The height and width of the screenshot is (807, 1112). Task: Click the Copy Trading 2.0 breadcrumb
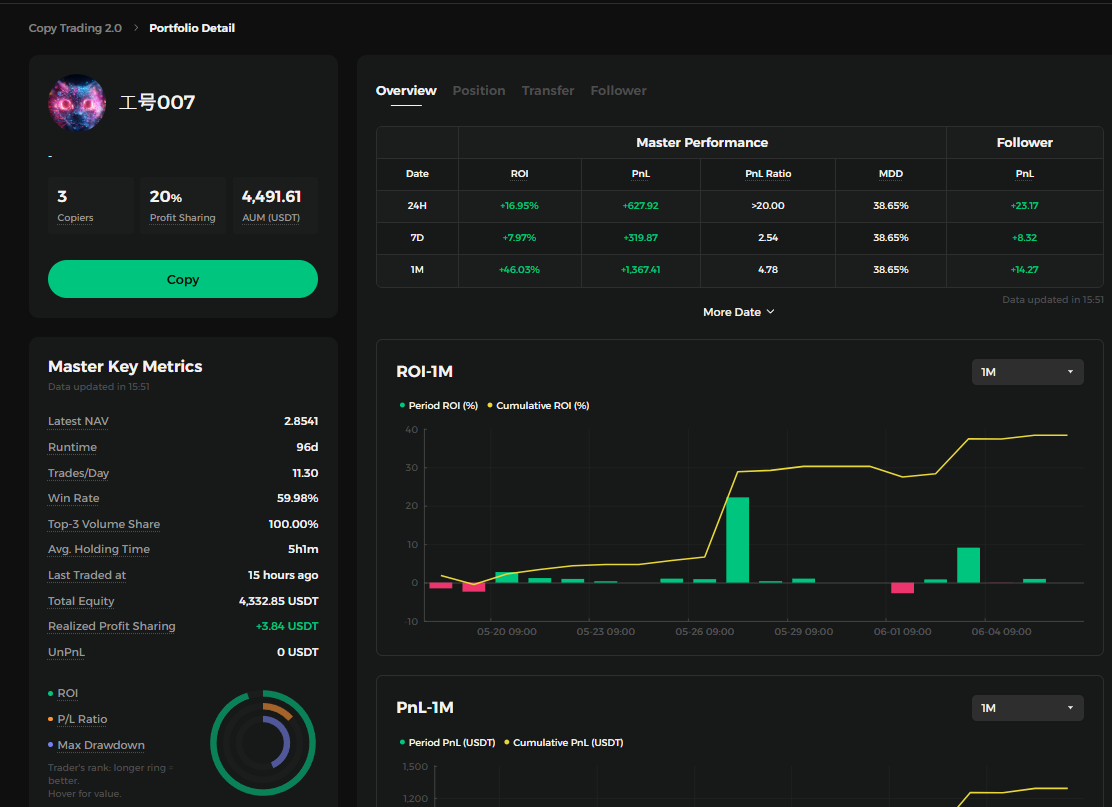pyautogui.click(x=75, y=28)
